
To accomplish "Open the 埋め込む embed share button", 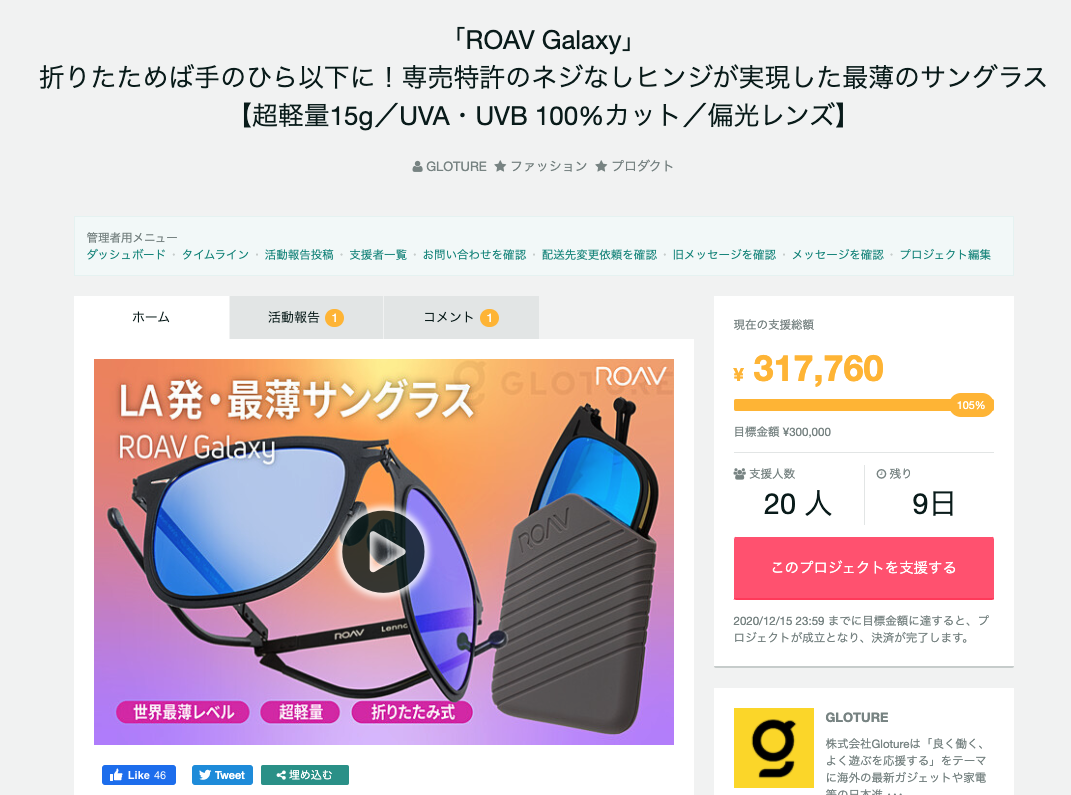I will click(305, 775).
